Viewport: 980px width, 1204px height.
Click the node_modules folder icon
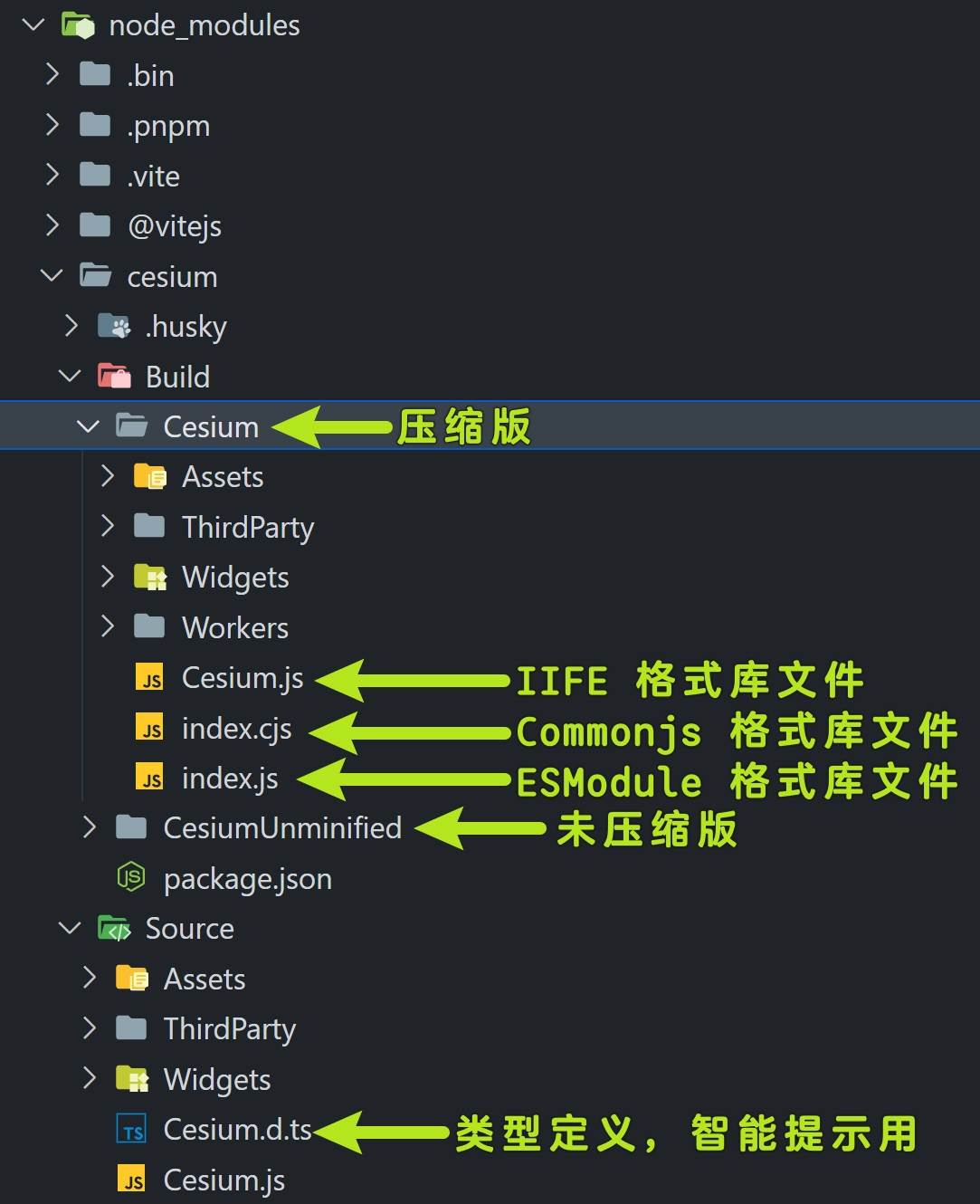click(78, 25)
